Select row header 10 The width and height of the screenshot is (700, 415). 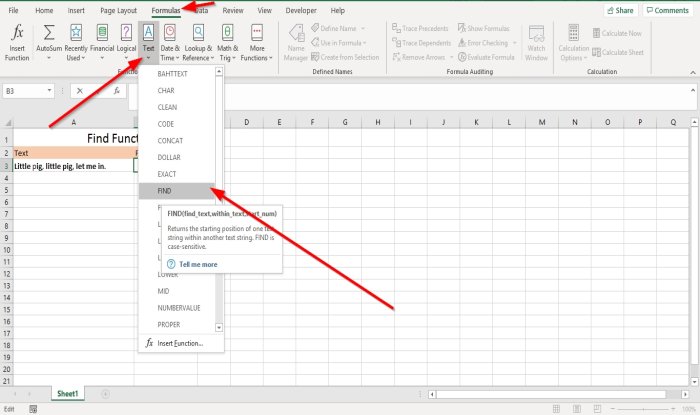tap(7, 250)
